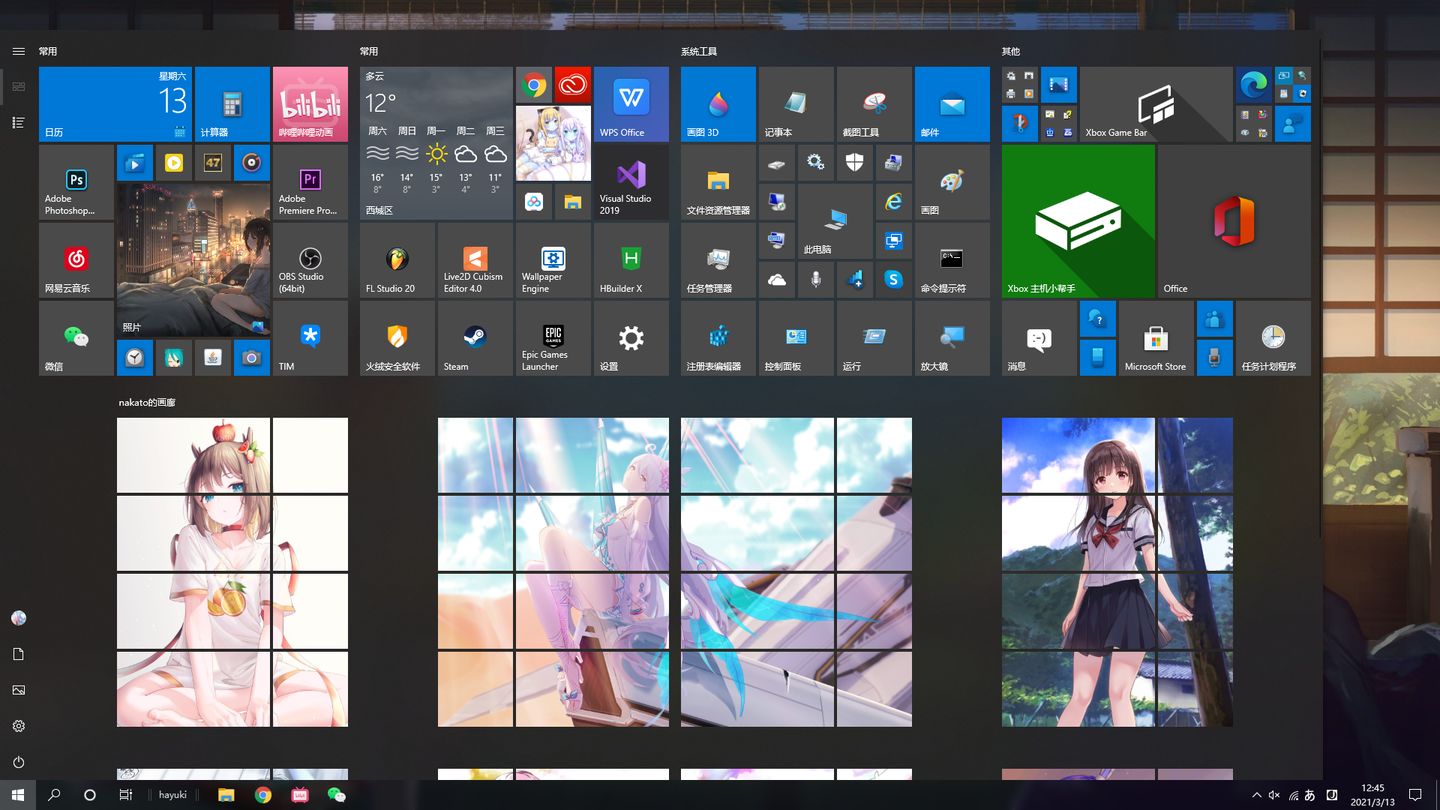Open the WPS Office tile
Viewport: 1440px width, 810px height.
[x=631, y=104]
